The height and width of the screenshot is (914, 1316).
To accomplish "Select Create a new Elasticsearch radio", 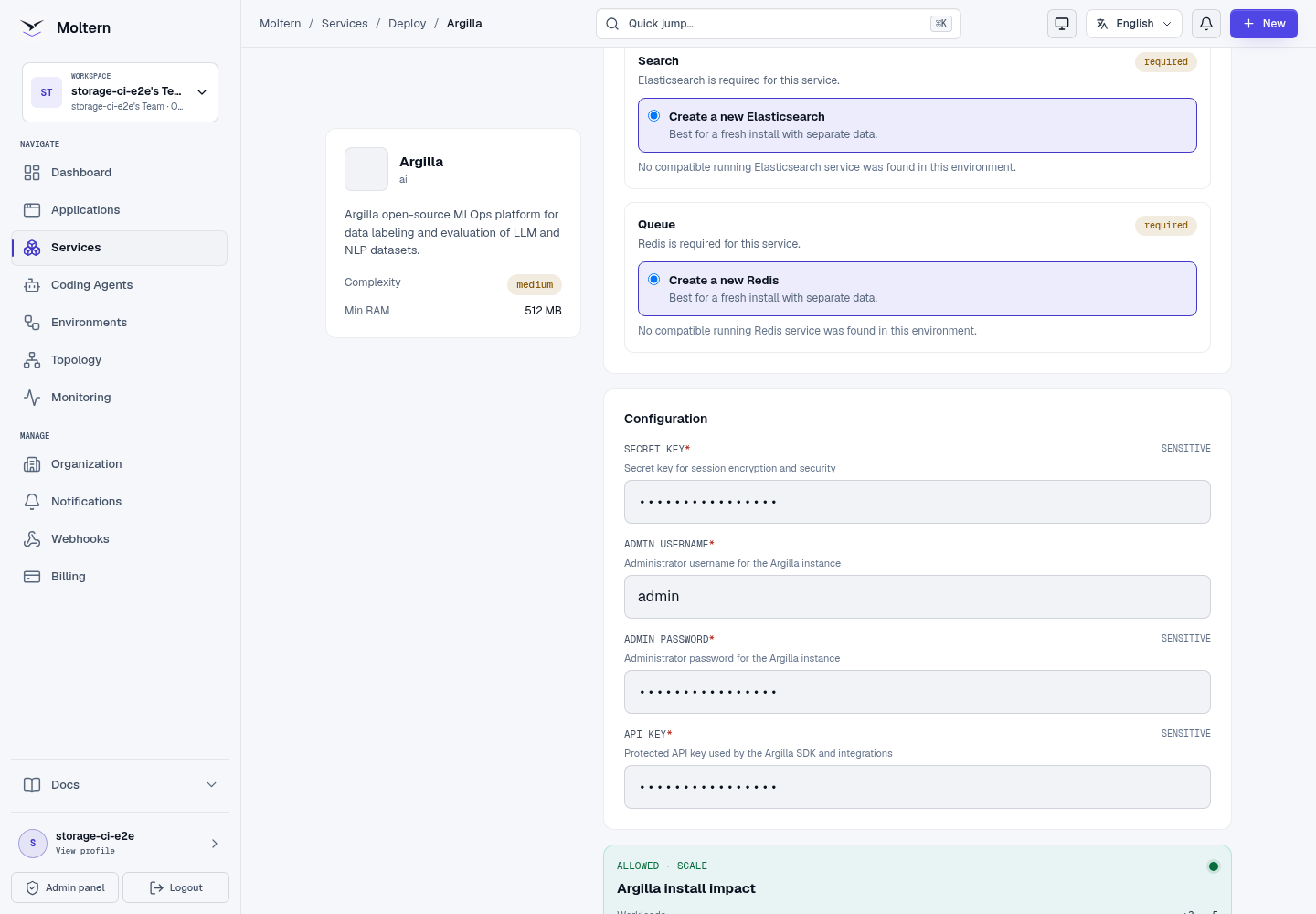I will click(x=654, y=116).
